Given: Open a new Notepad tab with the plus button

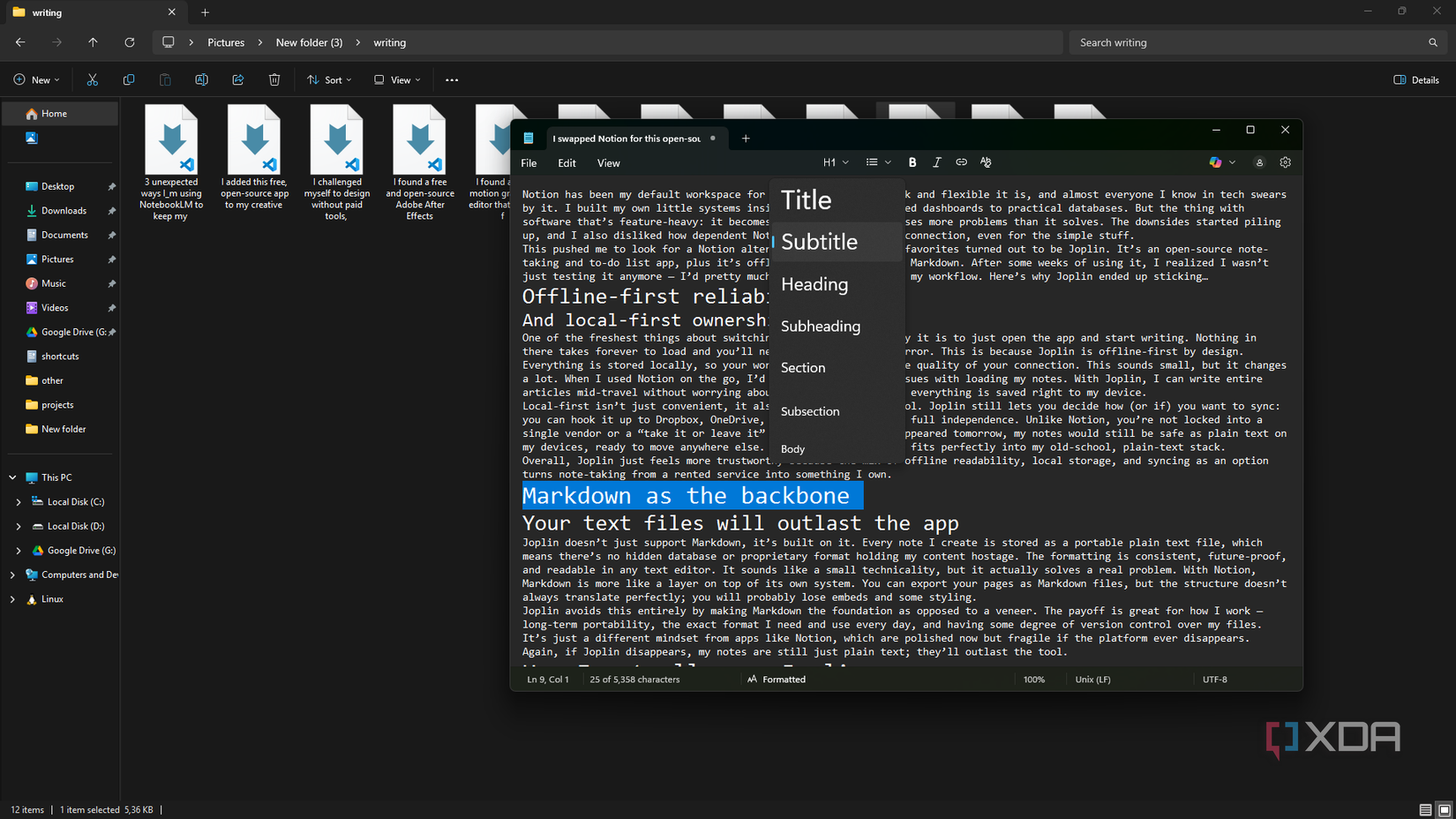Looking at the screenshot, I should (x=746, y=139).
